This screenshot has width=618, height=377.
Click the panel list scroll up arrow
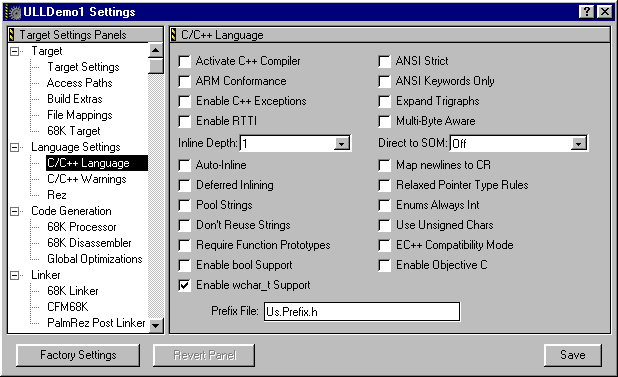pyautogui.click(x=156, y=50)
